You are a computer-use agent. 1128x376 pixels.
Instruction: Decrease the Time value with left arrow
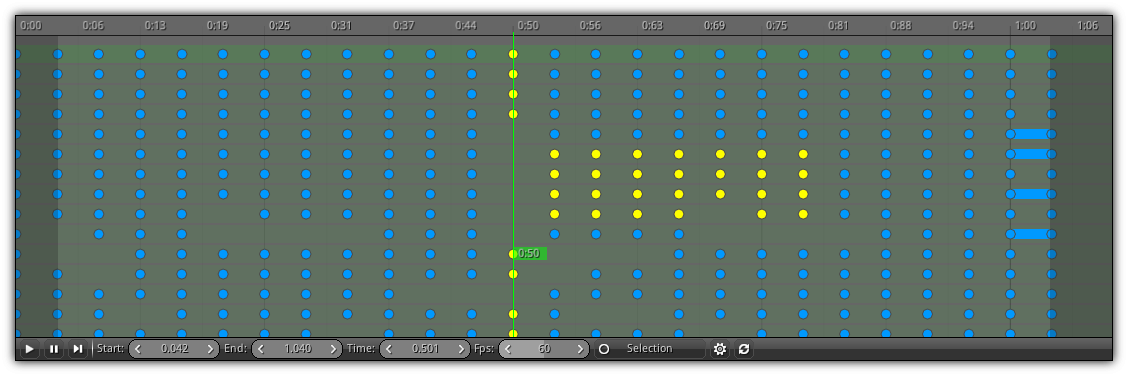click(389, 349)
